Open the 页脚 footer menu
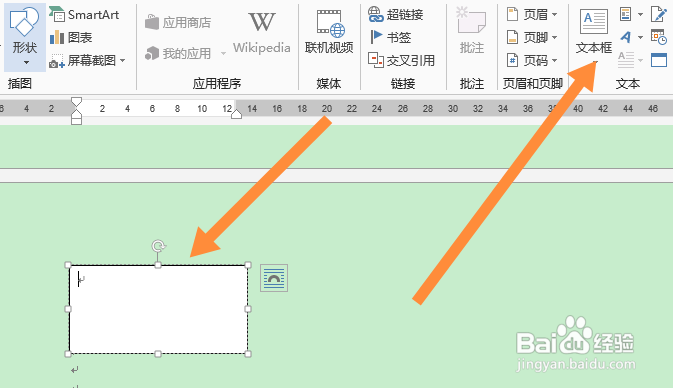 (x=532, y=38)
